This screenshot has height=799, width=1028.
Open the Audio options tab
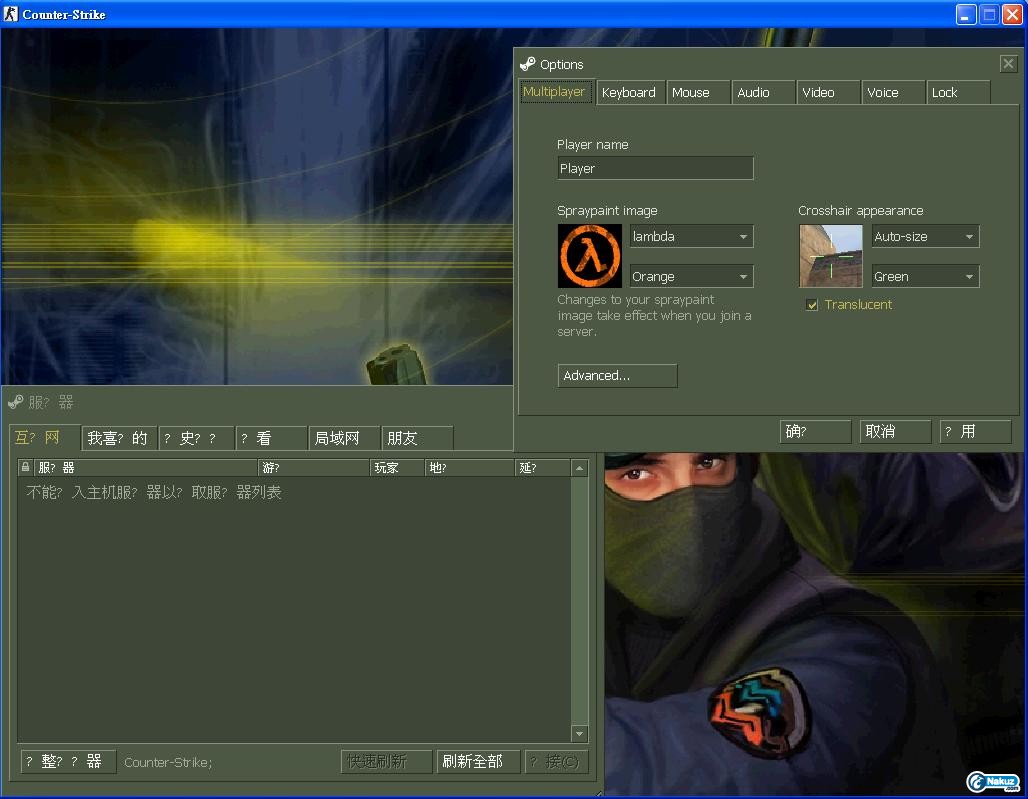(753, 93)
